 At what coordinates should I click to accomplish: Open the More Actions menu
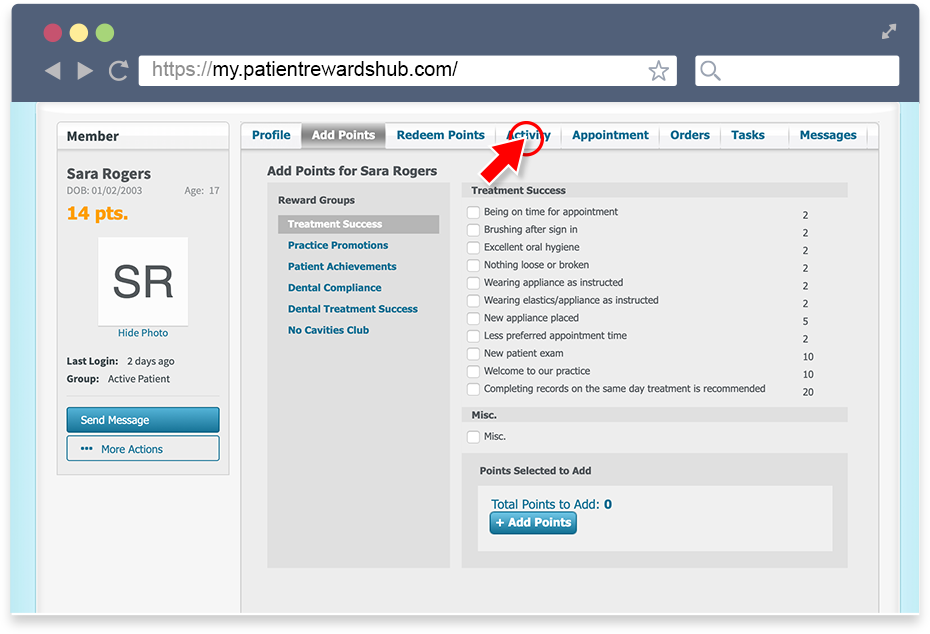pyautogui.click(x=143, y=448)
